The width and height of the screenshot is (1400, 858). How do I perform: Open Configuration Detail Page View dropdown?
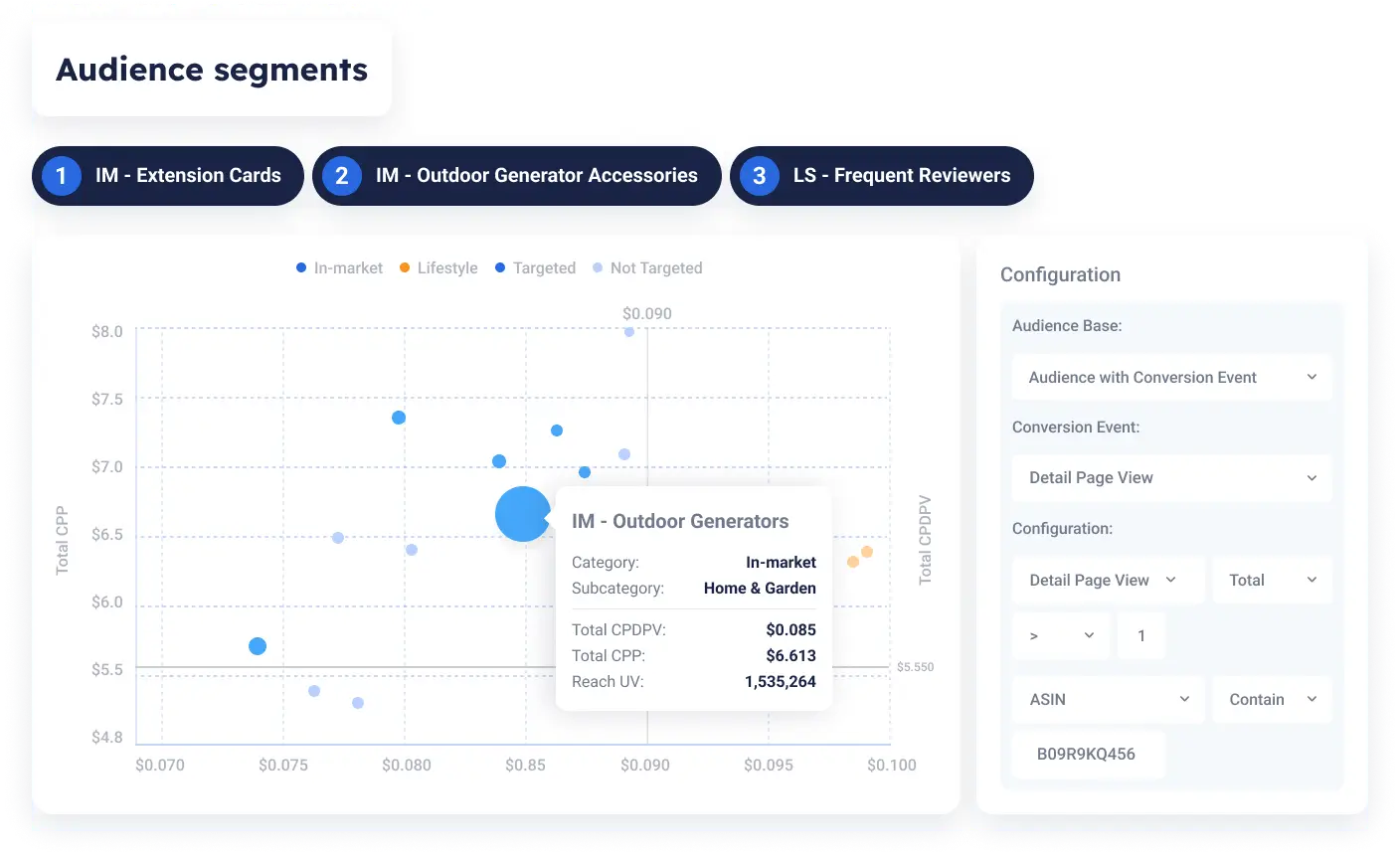(1109, 581)
